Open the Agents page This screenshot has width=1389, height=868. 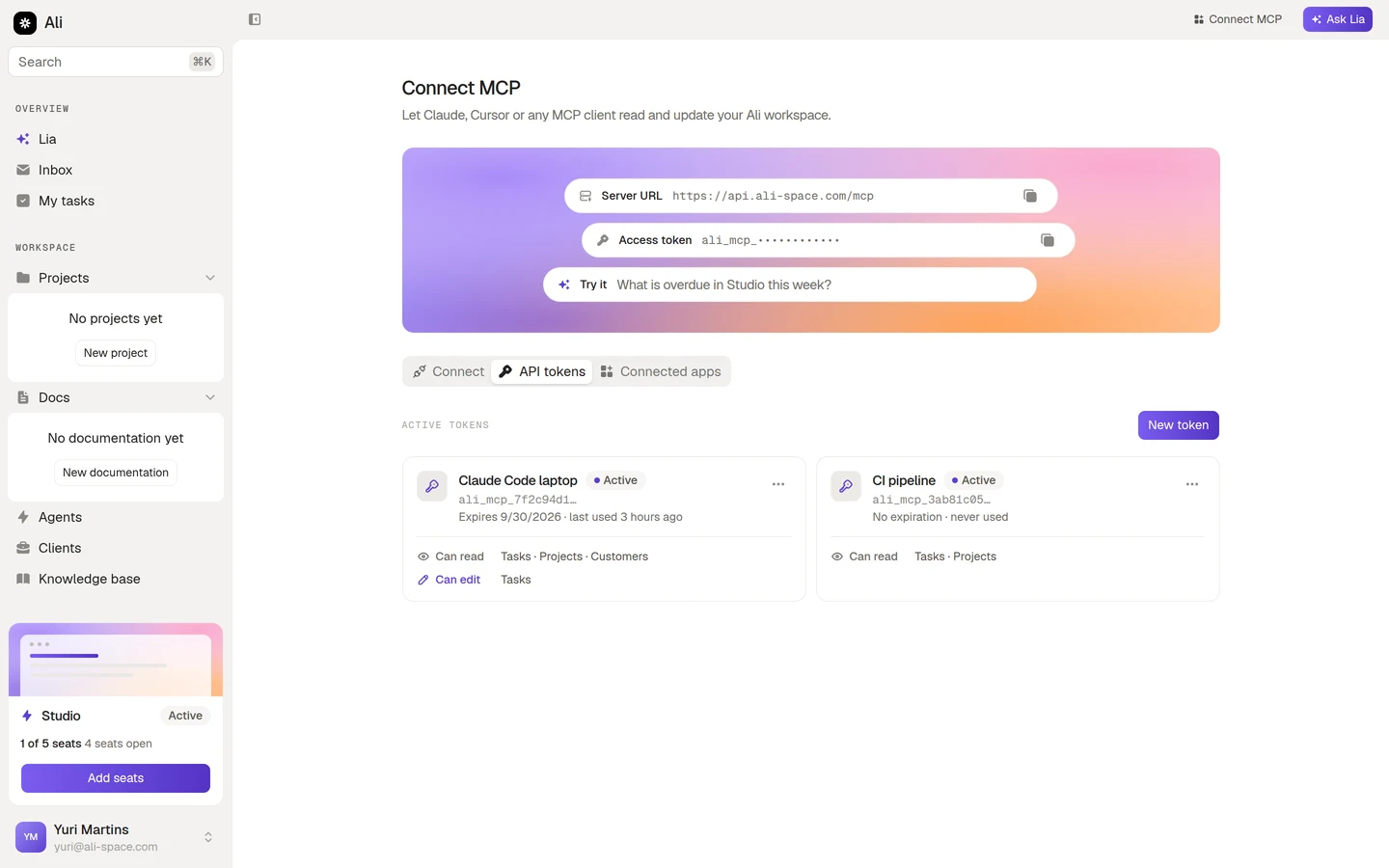pos(116,517)
